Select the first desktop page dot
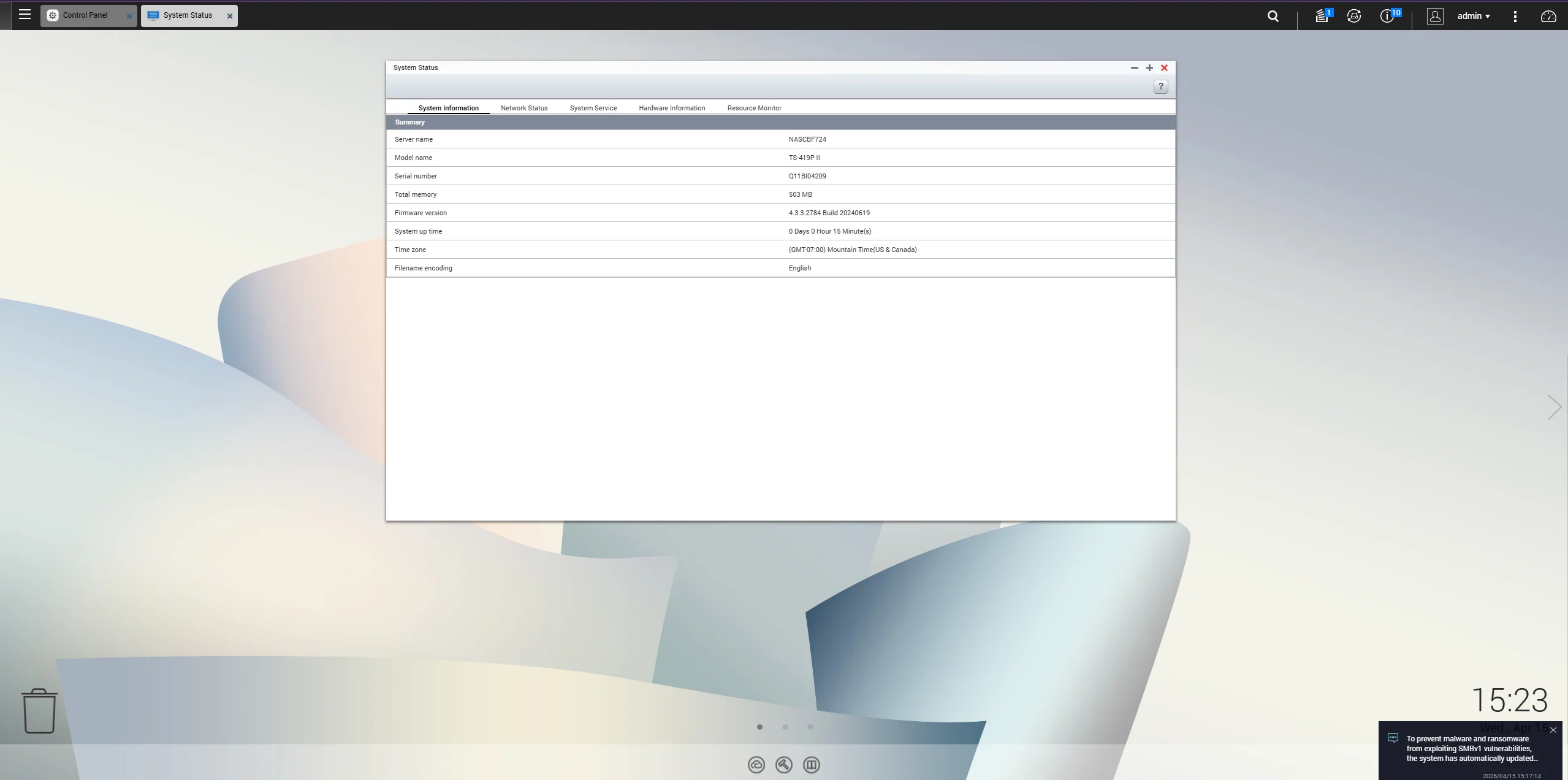1568x780 pixels. [x=759, y=727]
